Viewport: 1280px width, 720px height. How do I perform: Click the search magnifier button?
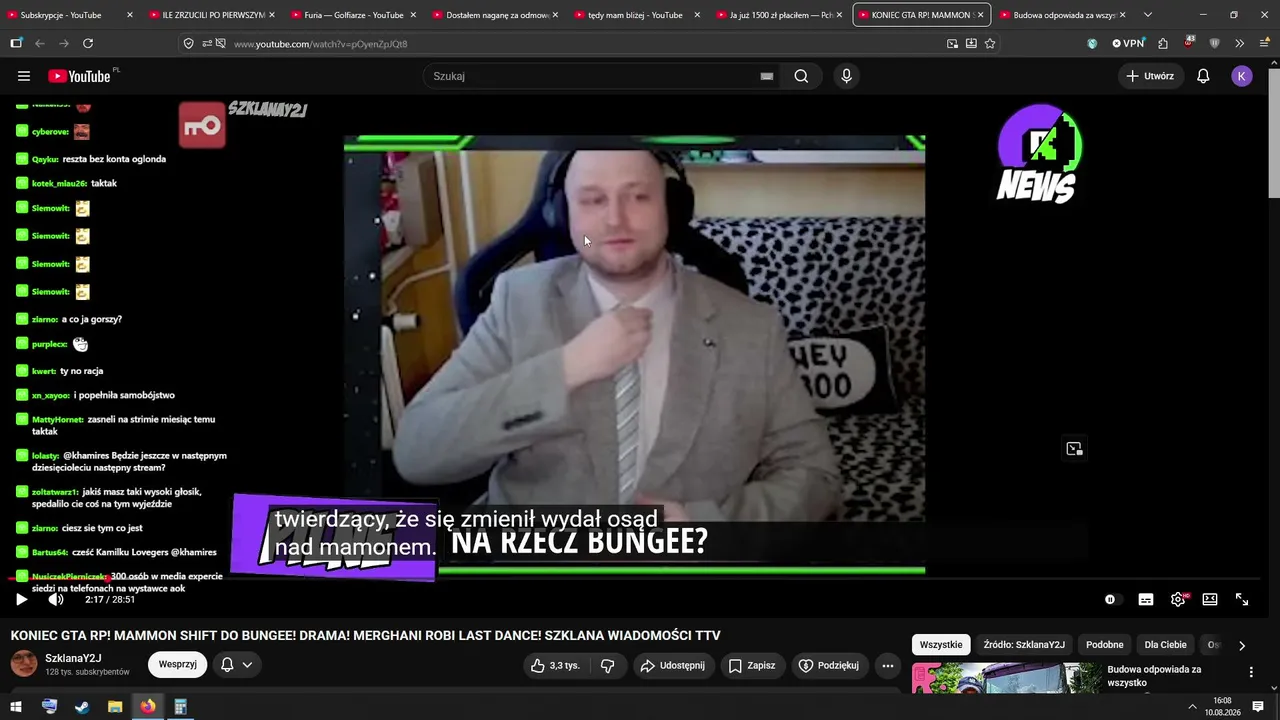point(801,76)
